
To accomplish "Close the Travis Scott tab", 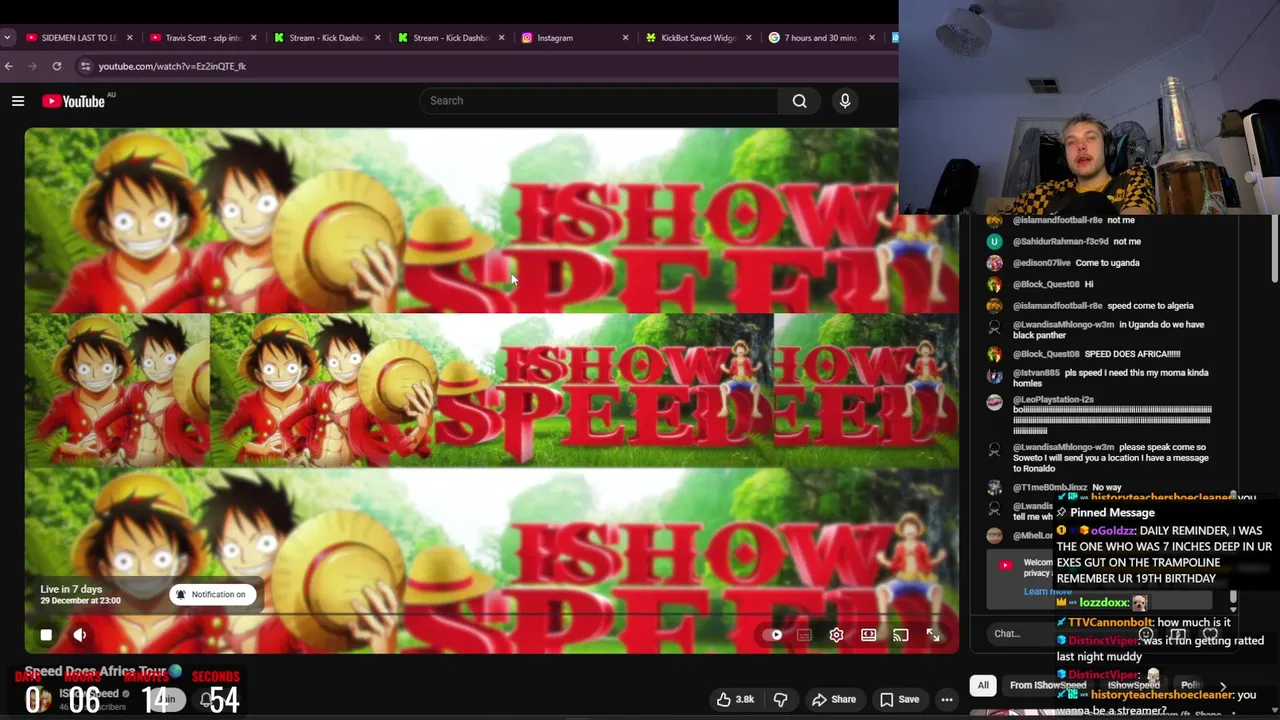I will (x=253, y=38).
